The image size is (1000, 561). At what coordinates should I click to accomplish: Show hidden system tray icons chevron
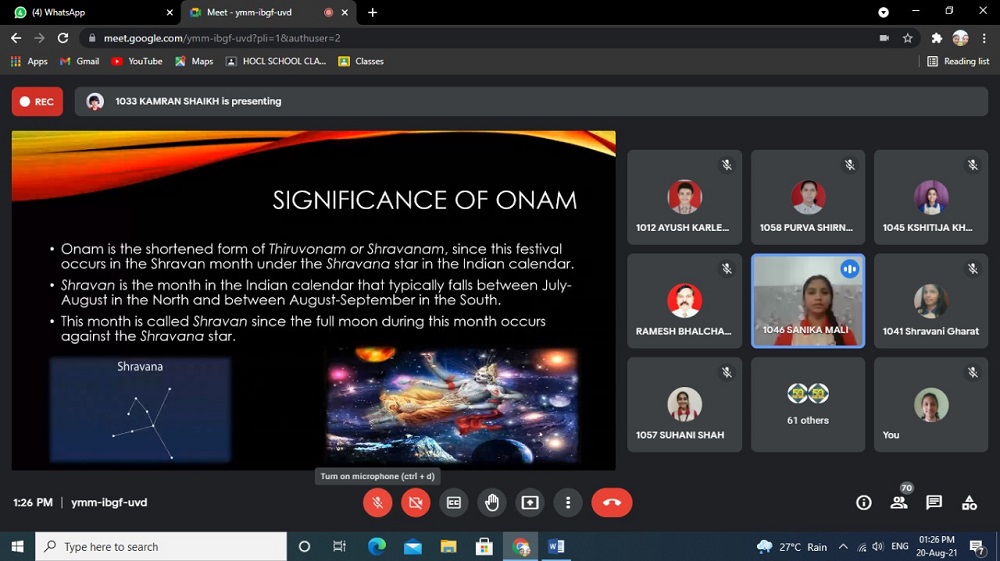(843, 547)
